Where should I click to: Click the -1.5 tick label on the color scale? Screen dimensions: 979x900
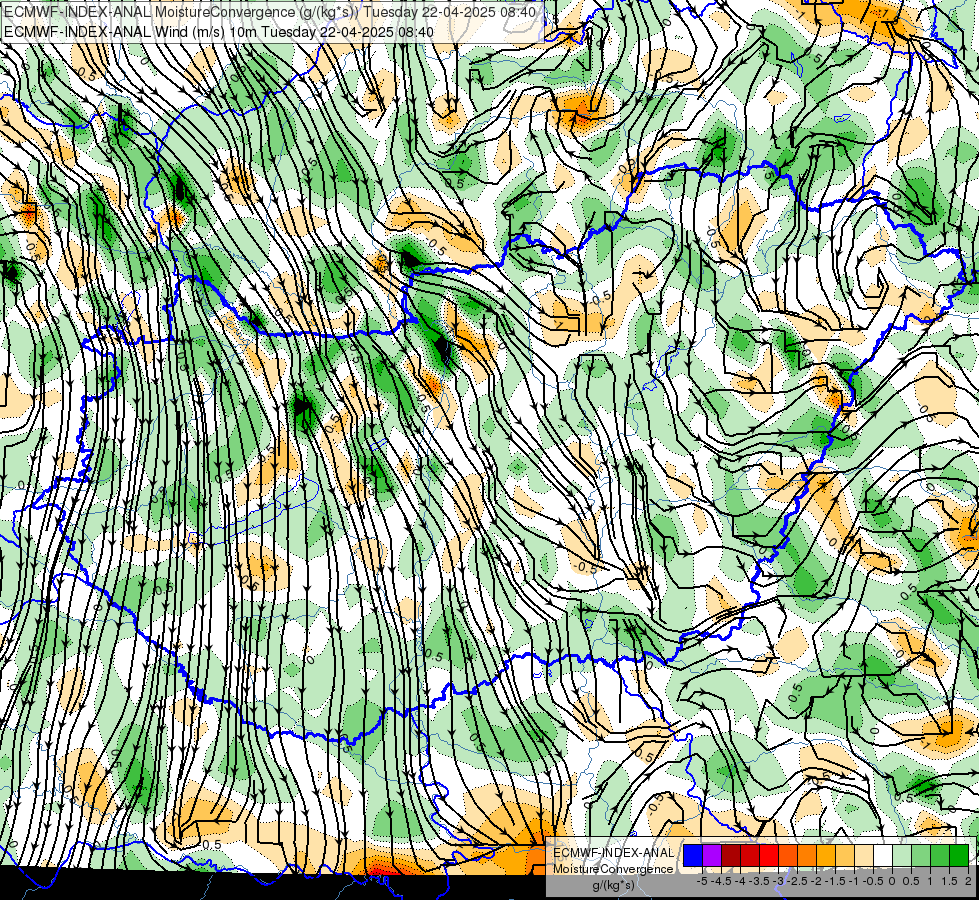pyautogui.click(x=835, y=881)
